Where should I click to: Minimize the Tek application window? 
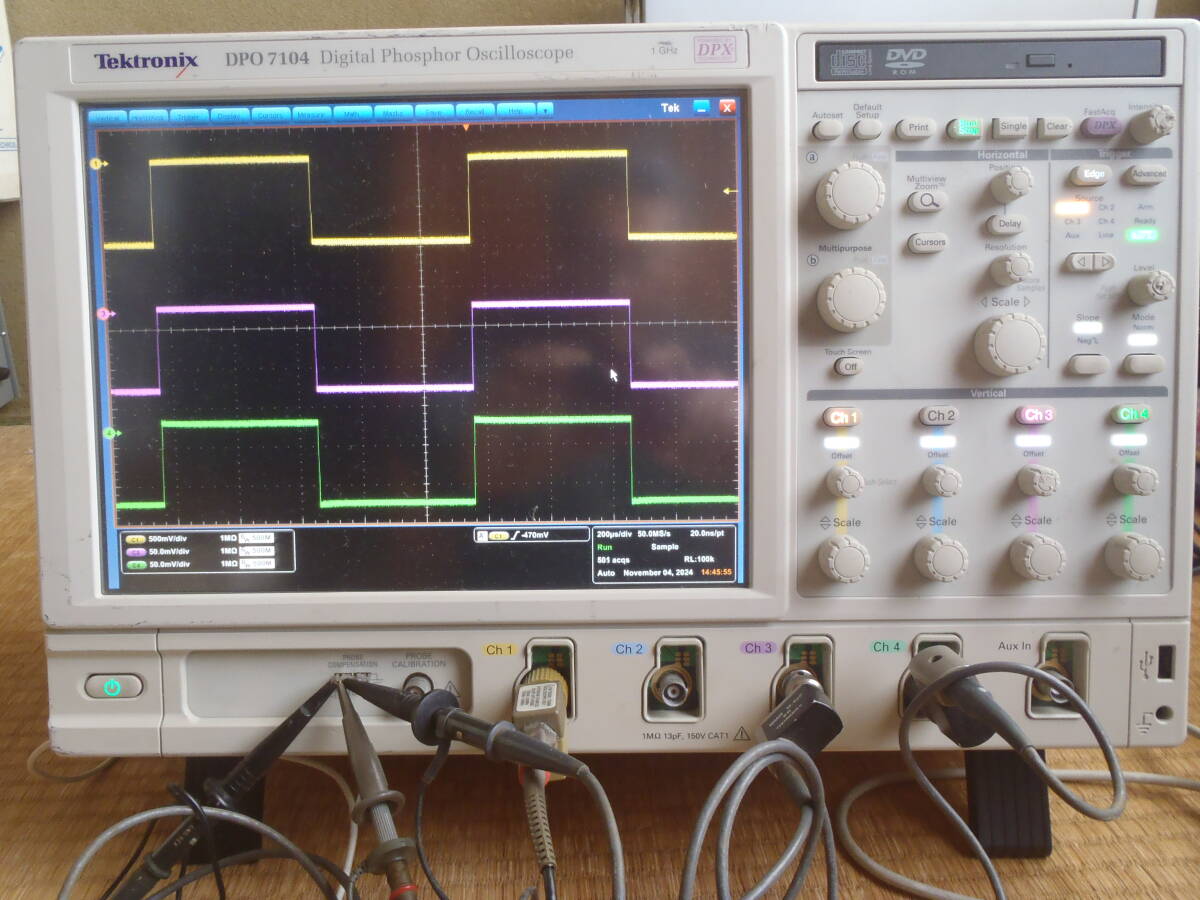(703, 106)
